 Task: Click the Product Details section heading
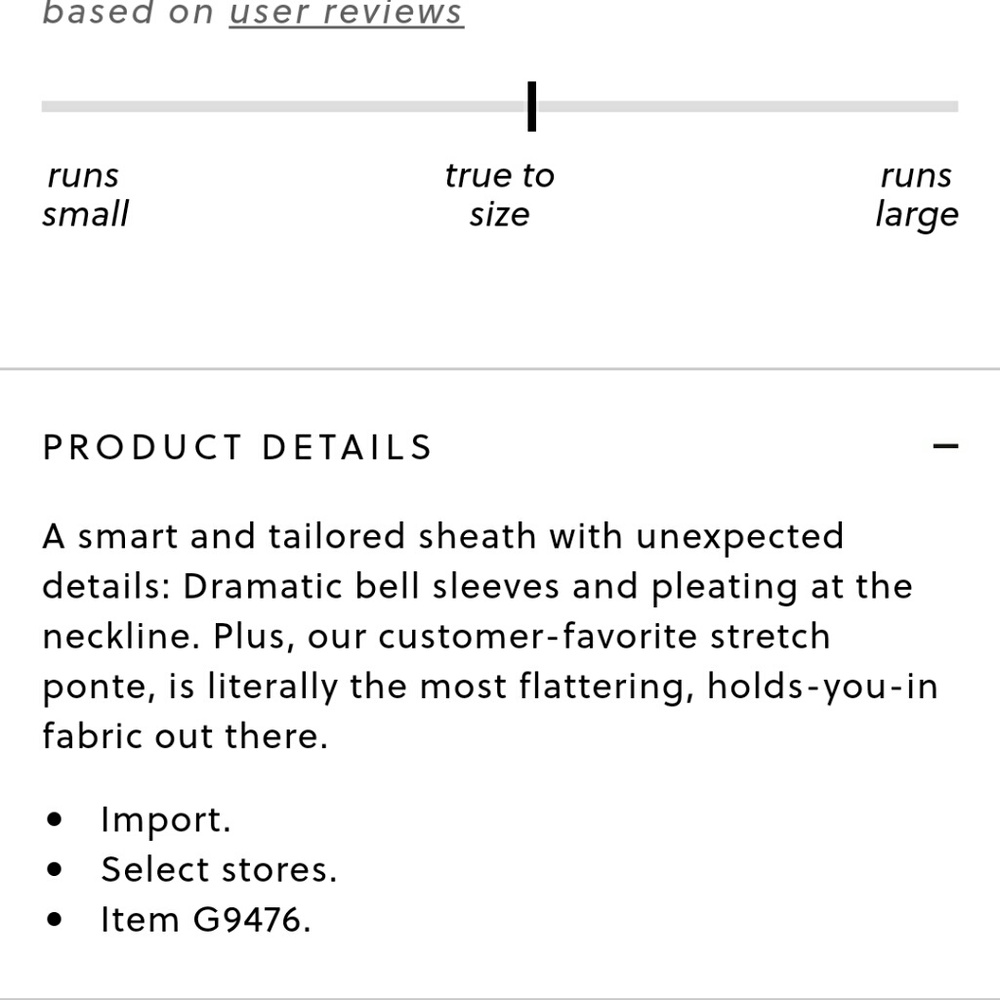coord(237,447)
